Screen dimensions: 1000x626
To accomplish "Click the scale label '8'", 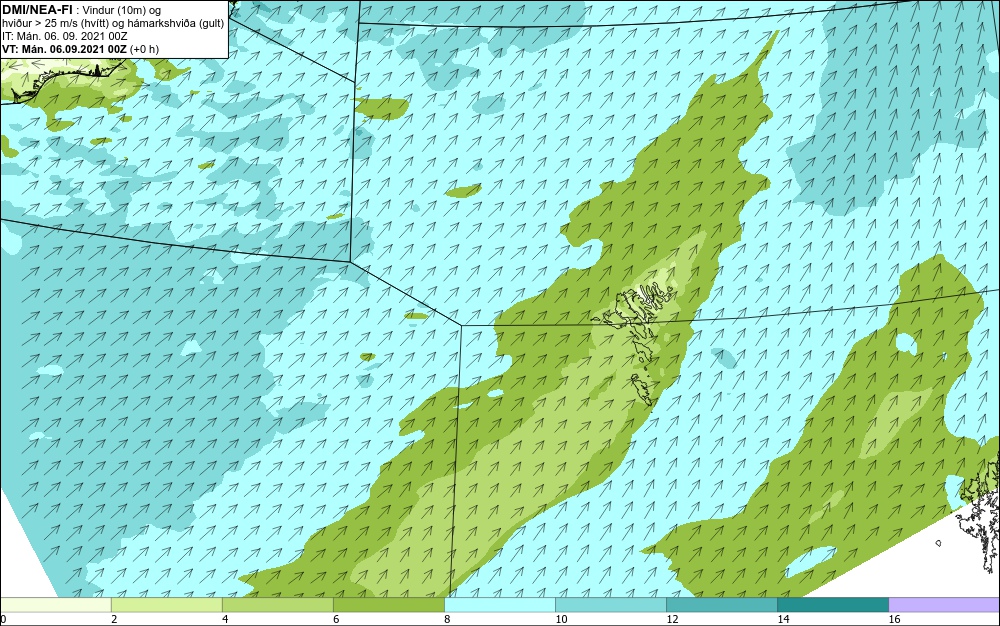I will coord(447,619).
